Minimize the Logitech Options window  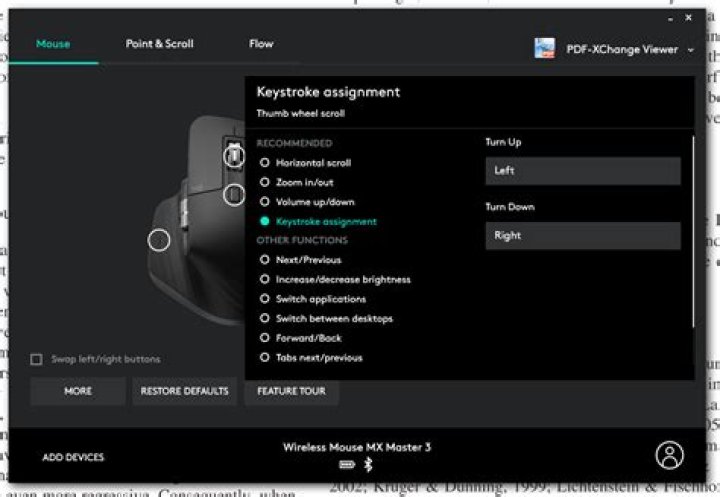tap(670, 19)
